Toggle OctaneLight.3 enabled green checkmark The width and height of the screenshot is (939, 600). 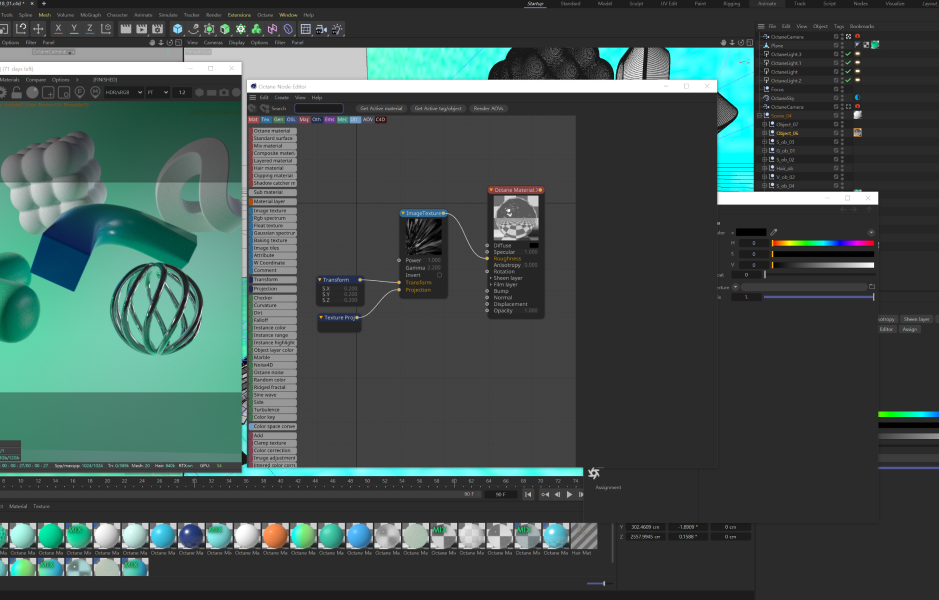click(848, 54)
